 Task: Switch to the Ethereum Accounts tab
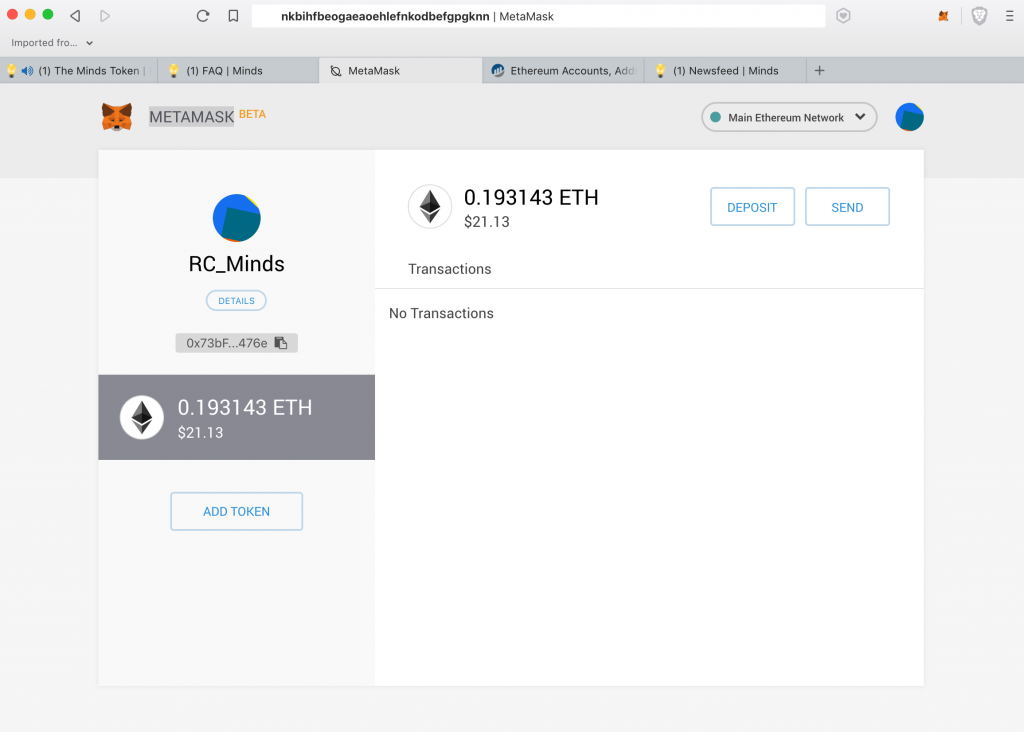(x=563, y=71)
